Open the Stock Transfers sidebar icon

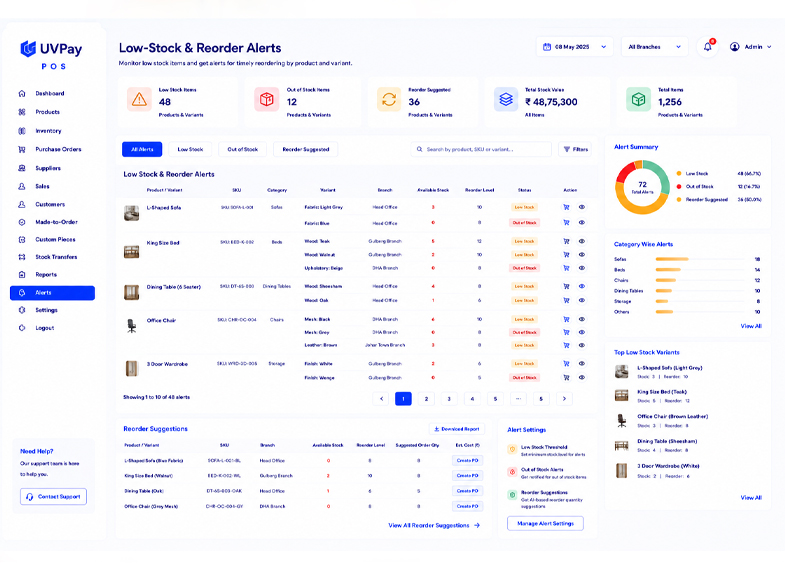coord(22,257)
